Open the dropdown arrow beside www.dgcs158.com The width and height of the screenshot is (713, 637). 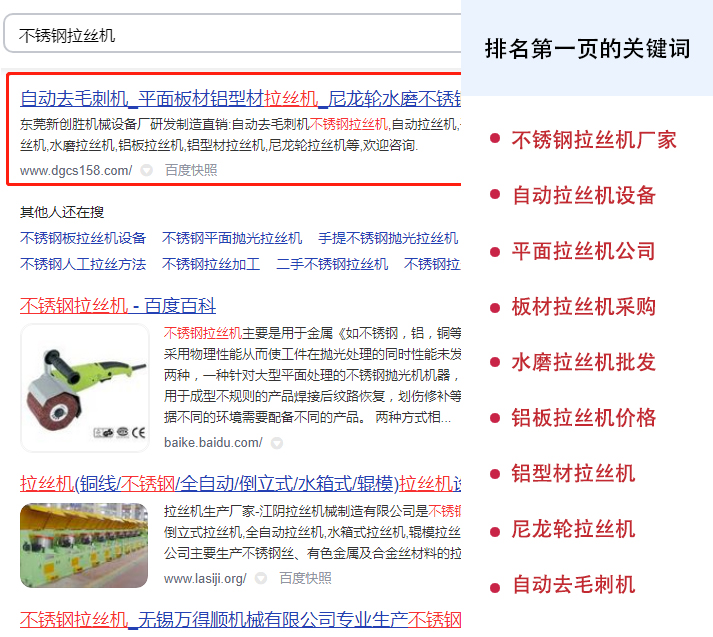click(146, 171)
